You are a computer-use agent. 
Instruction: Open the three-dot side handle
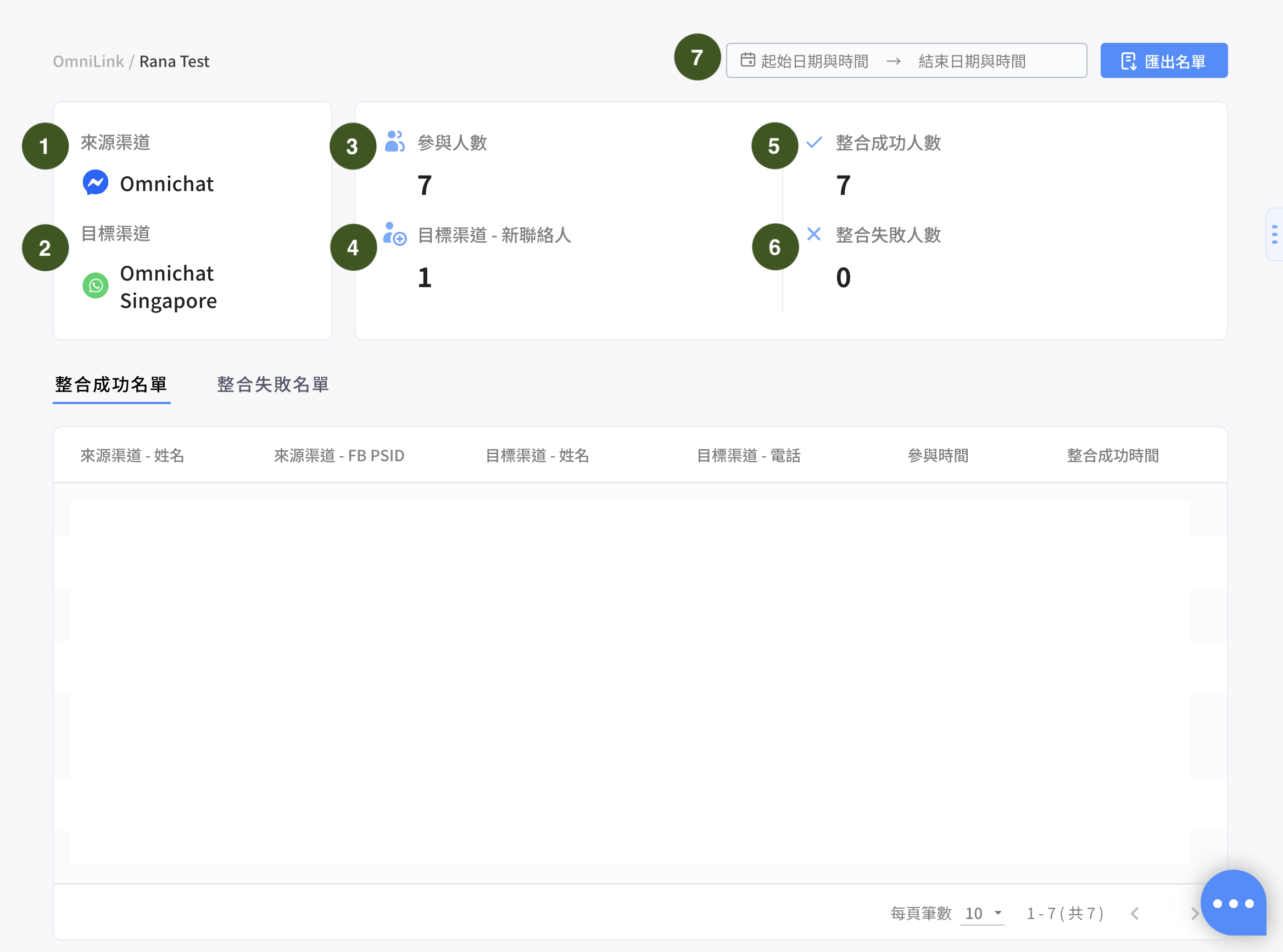tap(1274, 234)
